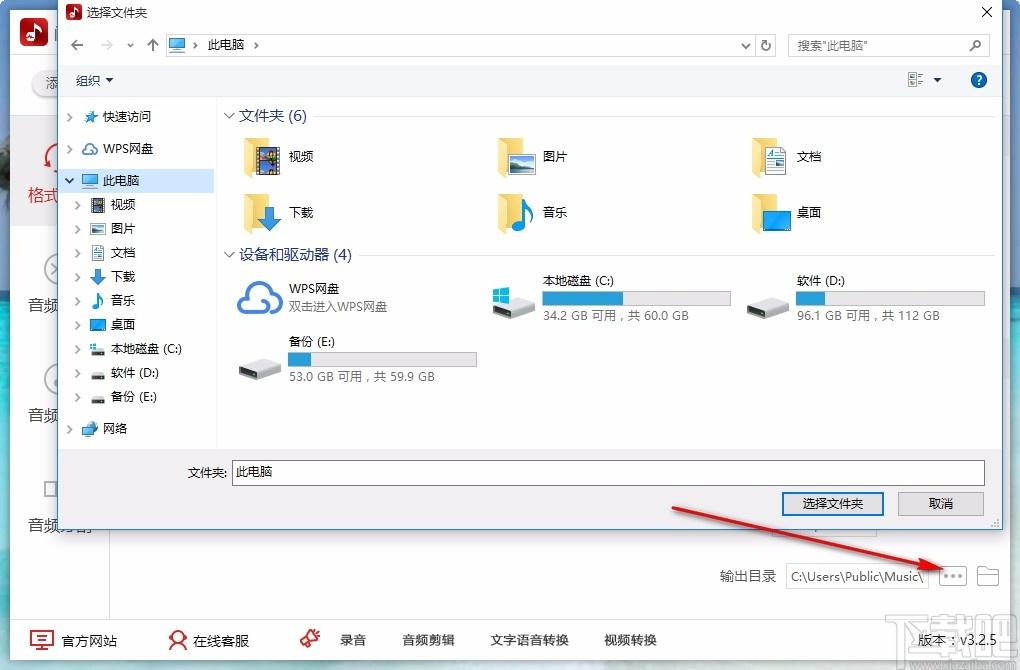Select the WPS网盘 cloud drive in devices

pos(312,297)
